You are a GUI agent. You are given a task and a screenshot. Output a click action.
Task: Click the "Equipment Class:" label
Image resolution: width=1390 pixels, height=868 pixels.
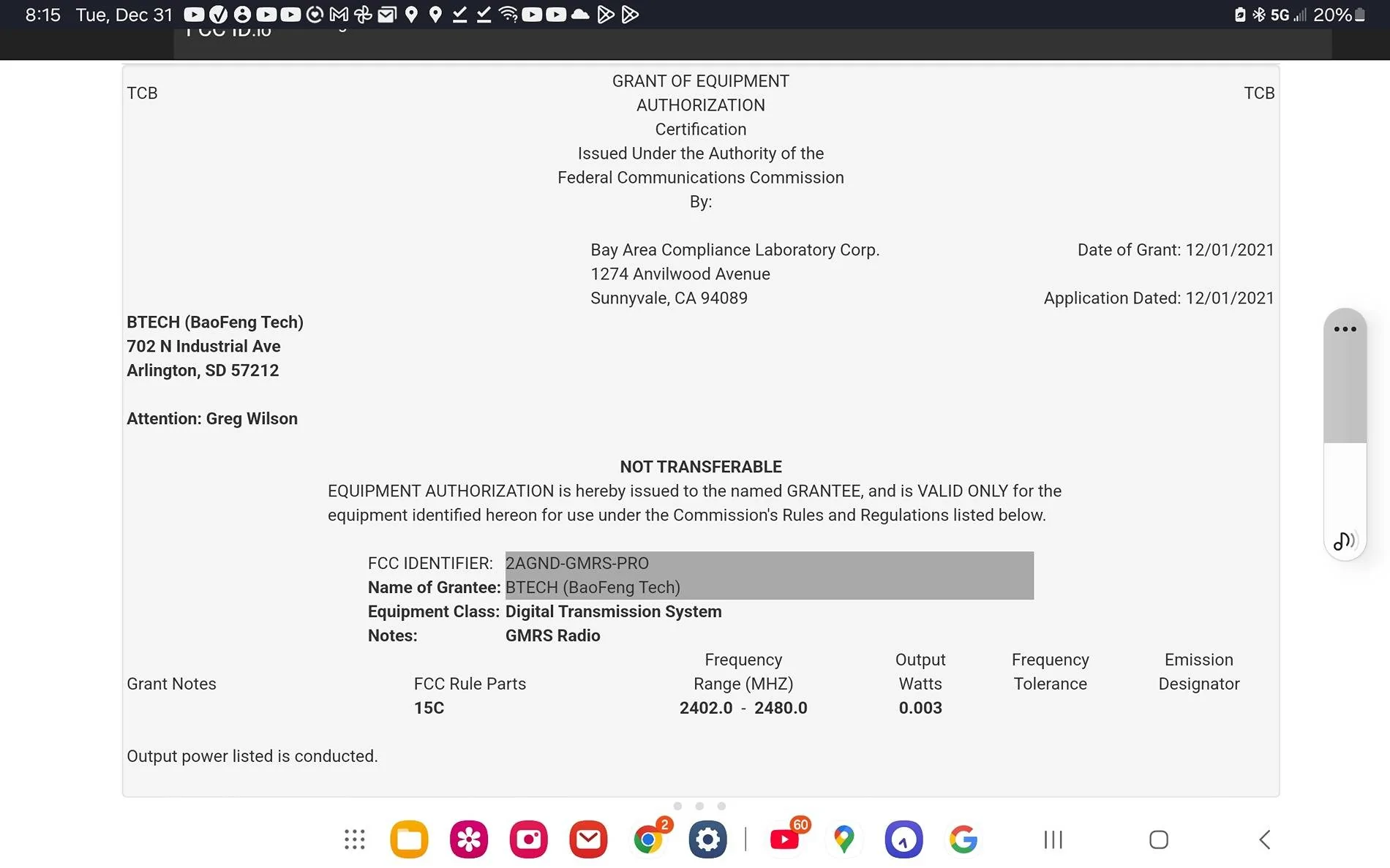click(434, 612)
